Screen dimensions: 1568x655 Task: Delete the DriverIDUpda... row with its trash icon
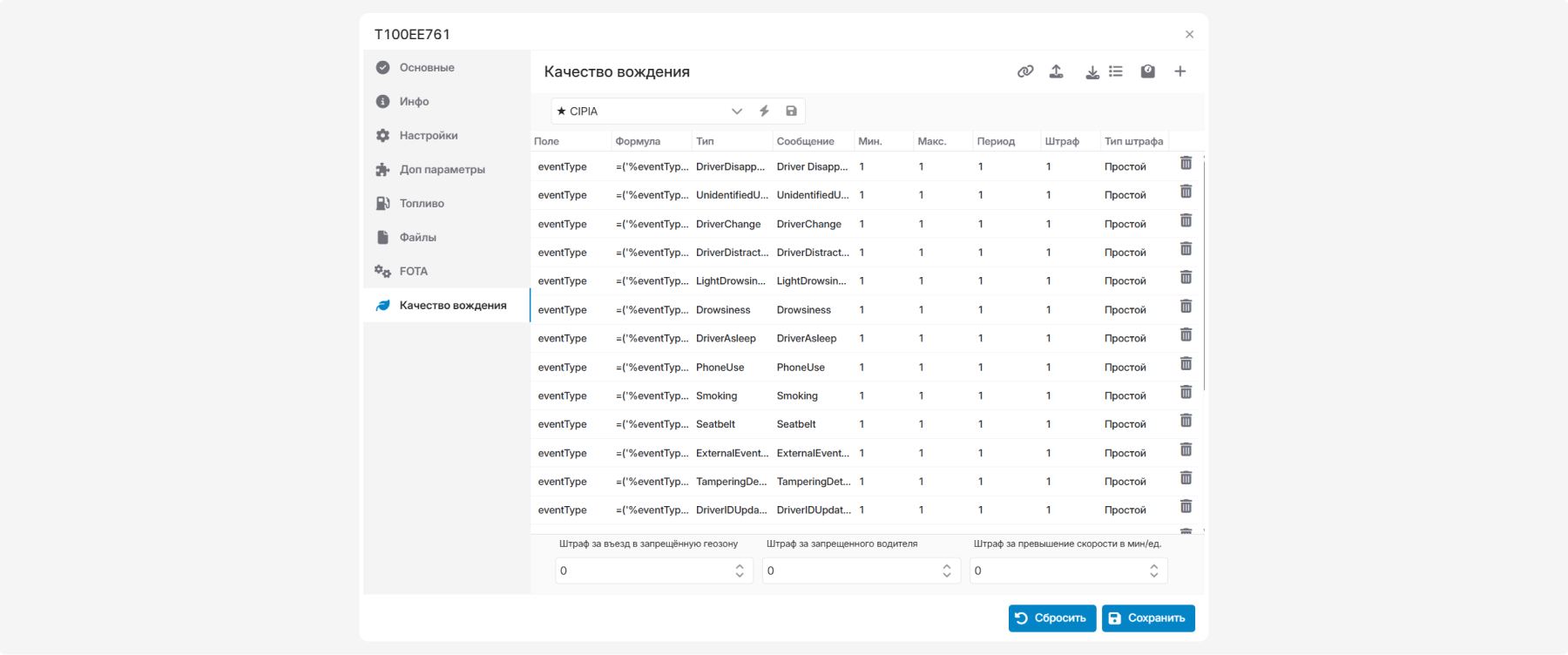(x=1186, y=507)
